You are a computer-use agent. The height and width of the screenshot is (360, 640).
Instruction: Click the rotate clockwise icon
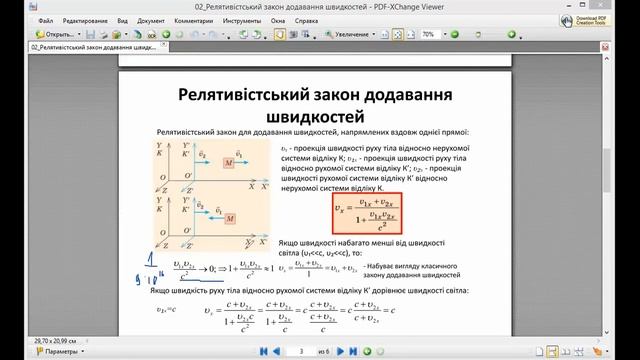[257, 35]
